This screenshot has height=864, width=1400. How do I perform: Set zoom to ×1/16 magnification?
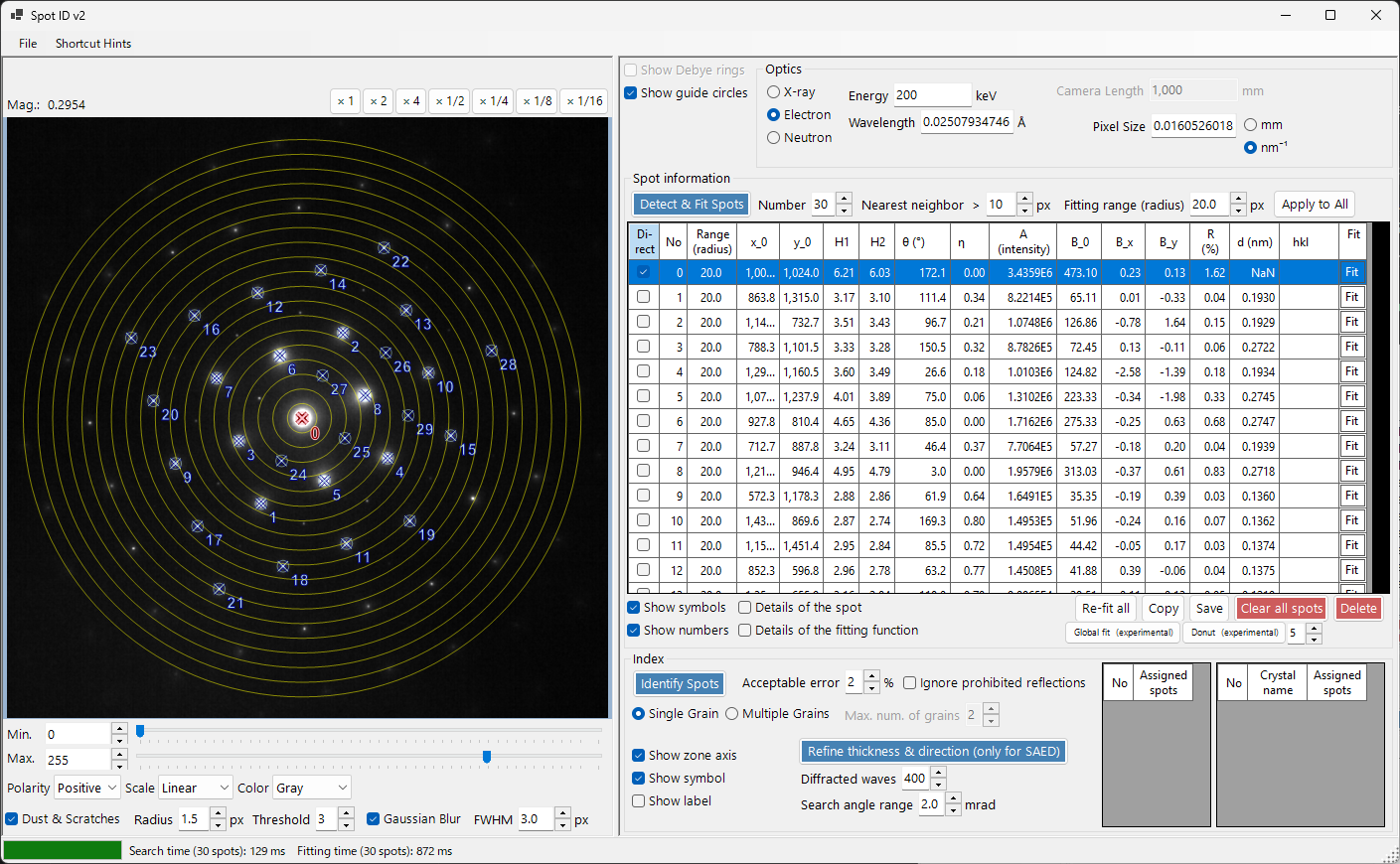point(583,101)
